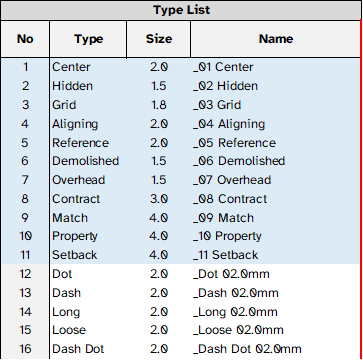Image resolution: width=363 pixels, height=360 pixels.
Task: Select the _10 Property entry
Action: [227, 236]
